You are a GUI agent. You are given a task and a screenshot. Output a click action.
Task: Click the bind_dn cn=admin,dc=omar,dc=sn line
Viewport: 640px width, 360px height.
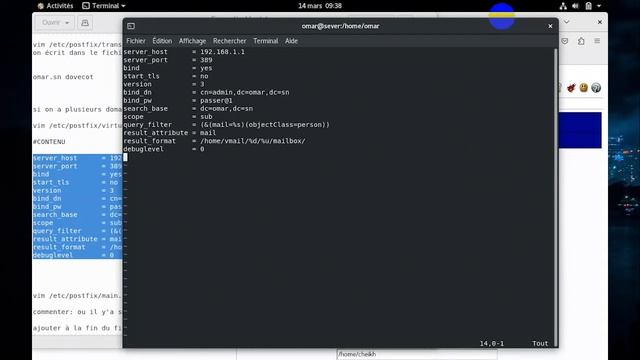pyautogui.click(x=206, y=92)
